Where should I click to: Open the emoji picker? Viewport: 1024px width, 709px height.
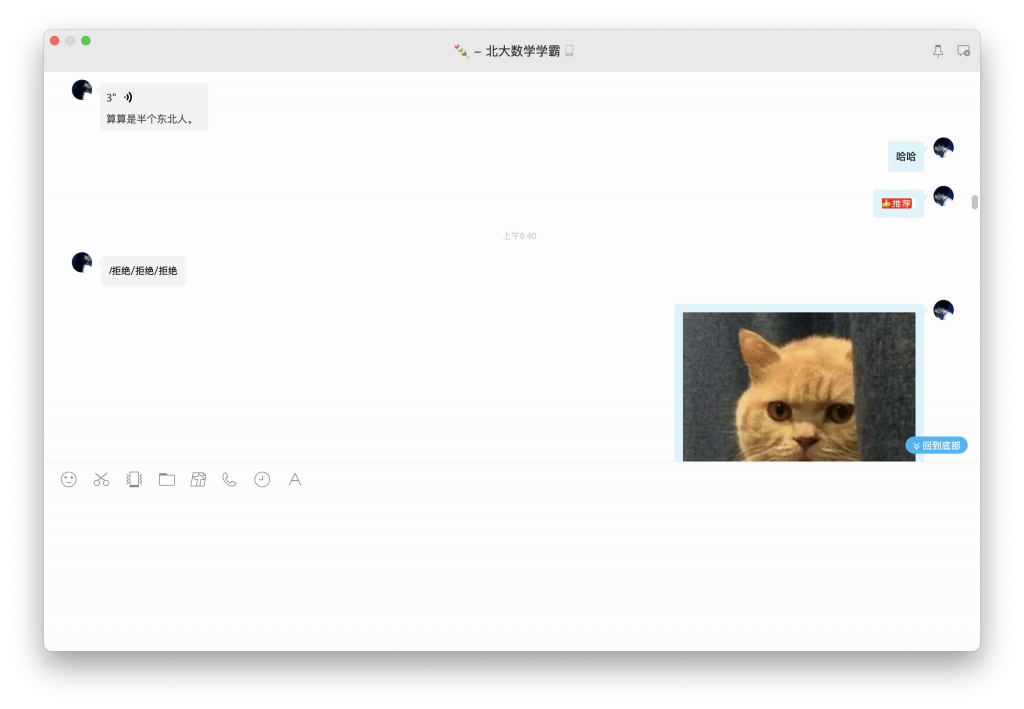coord(68,480)
